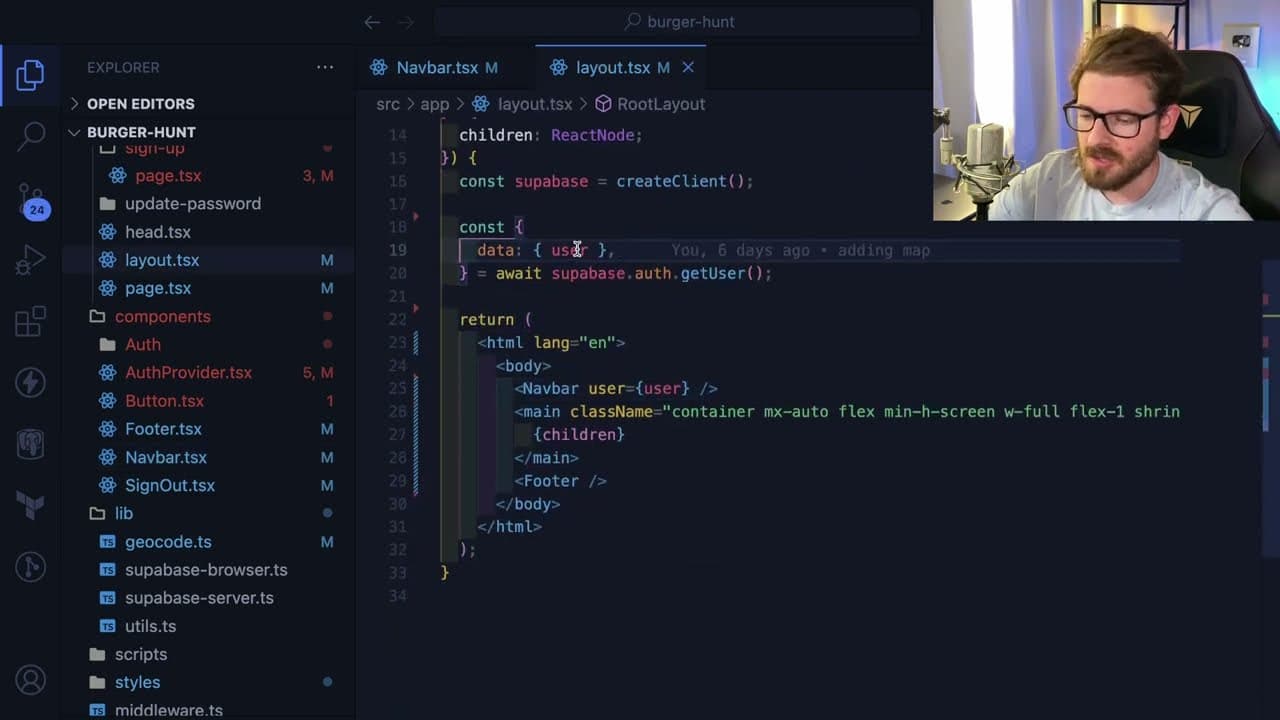Open the Explorer view in activity bar
Viewport: 1280px width, 720px height.
pos(31,75)
